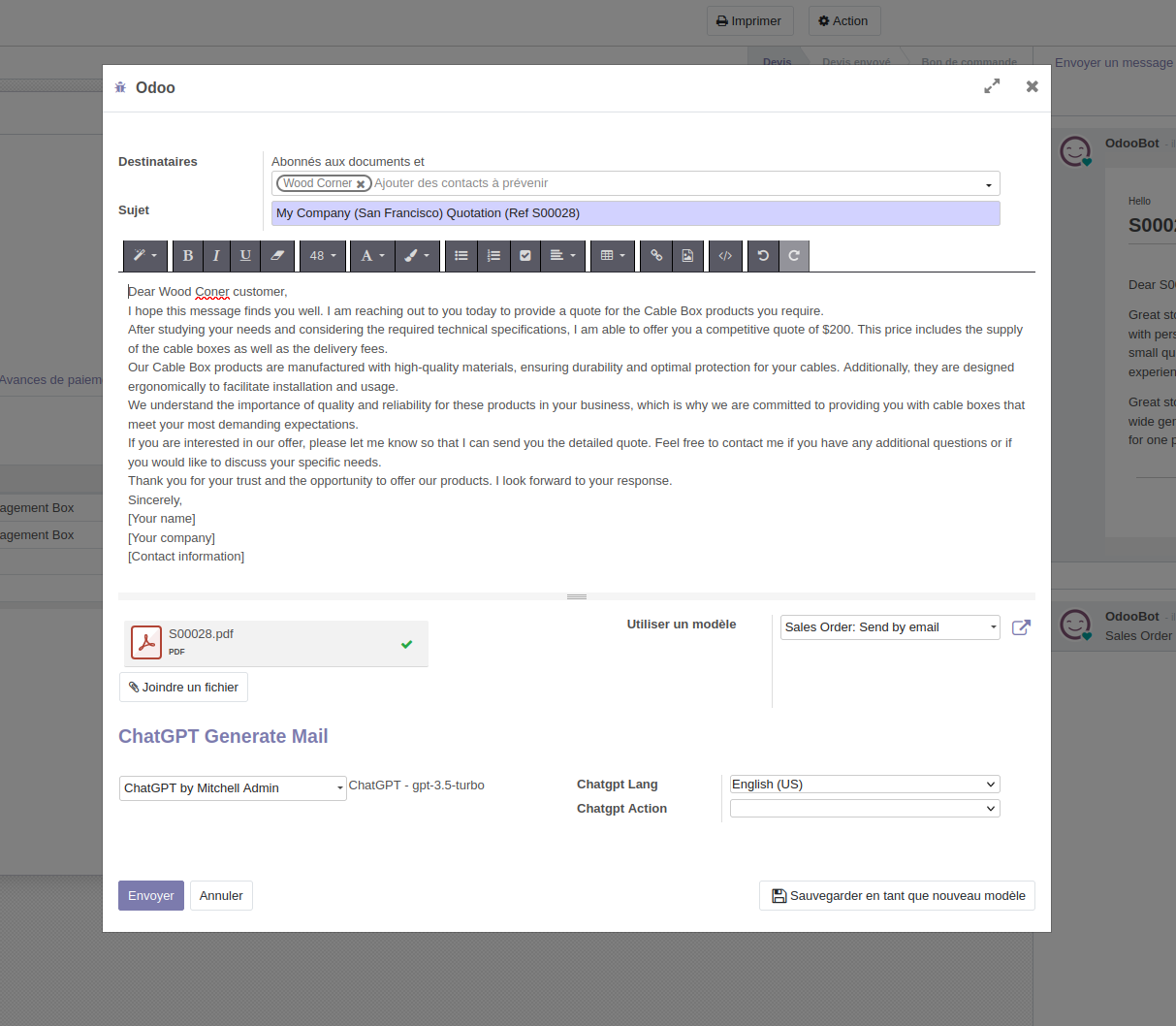Open the recipients contacts dropdown arrow
1176x1026 pixels.
(989, 184)
